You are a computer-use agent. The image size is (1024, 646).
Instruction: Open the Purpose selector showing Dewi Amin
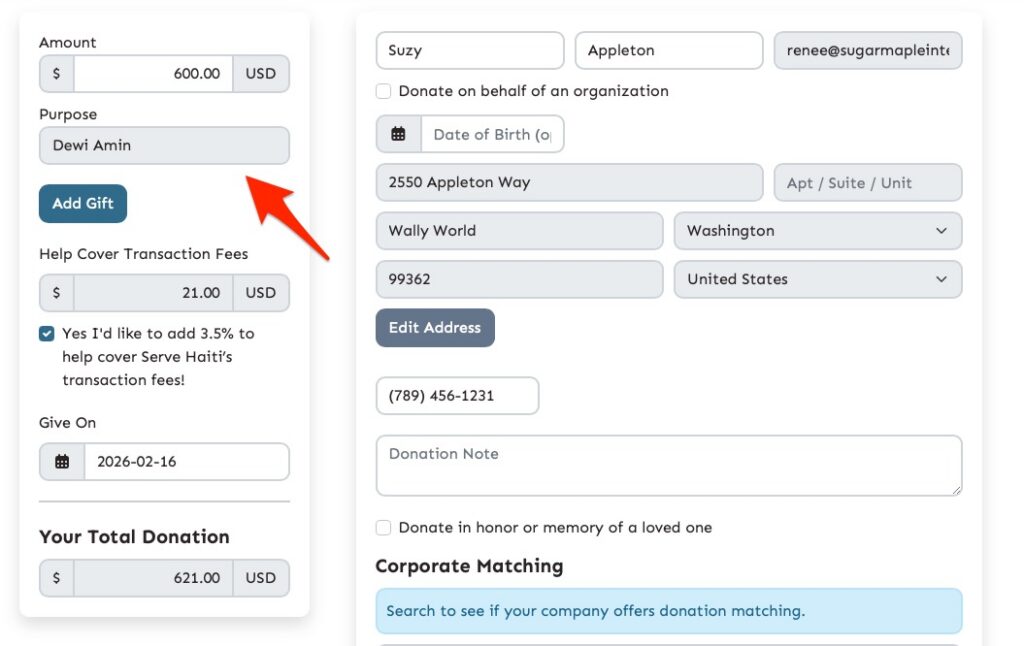[x=164, y=145]
